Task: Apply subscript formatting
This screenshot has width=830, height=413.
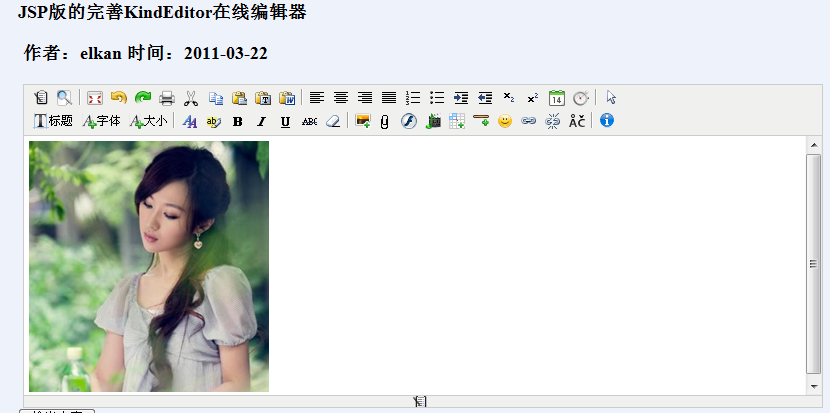Action: tap(509, 98)
